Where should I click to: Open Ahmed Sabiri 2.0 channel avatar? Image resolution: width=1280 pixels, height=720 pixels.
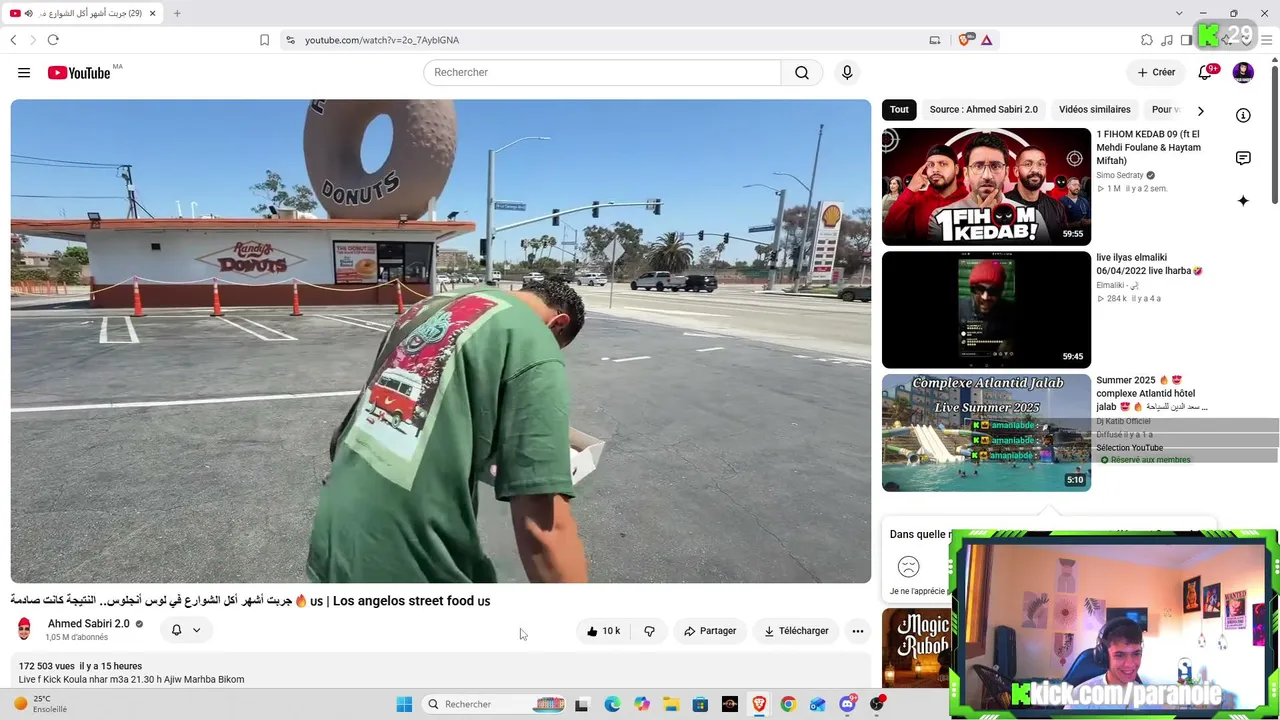point(24,630)
